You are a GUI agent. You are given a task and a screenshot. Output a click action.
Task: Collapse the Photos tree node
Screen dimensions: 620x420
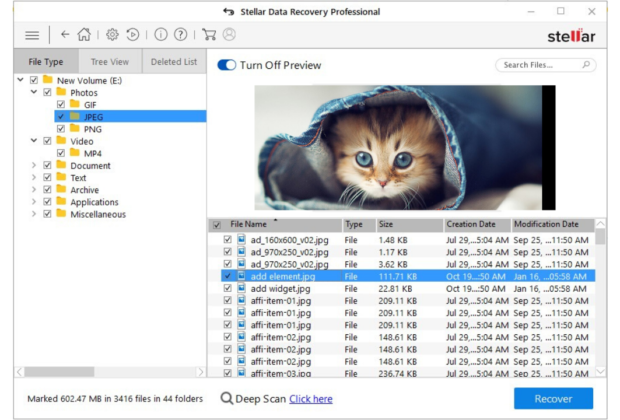point(34,92)
